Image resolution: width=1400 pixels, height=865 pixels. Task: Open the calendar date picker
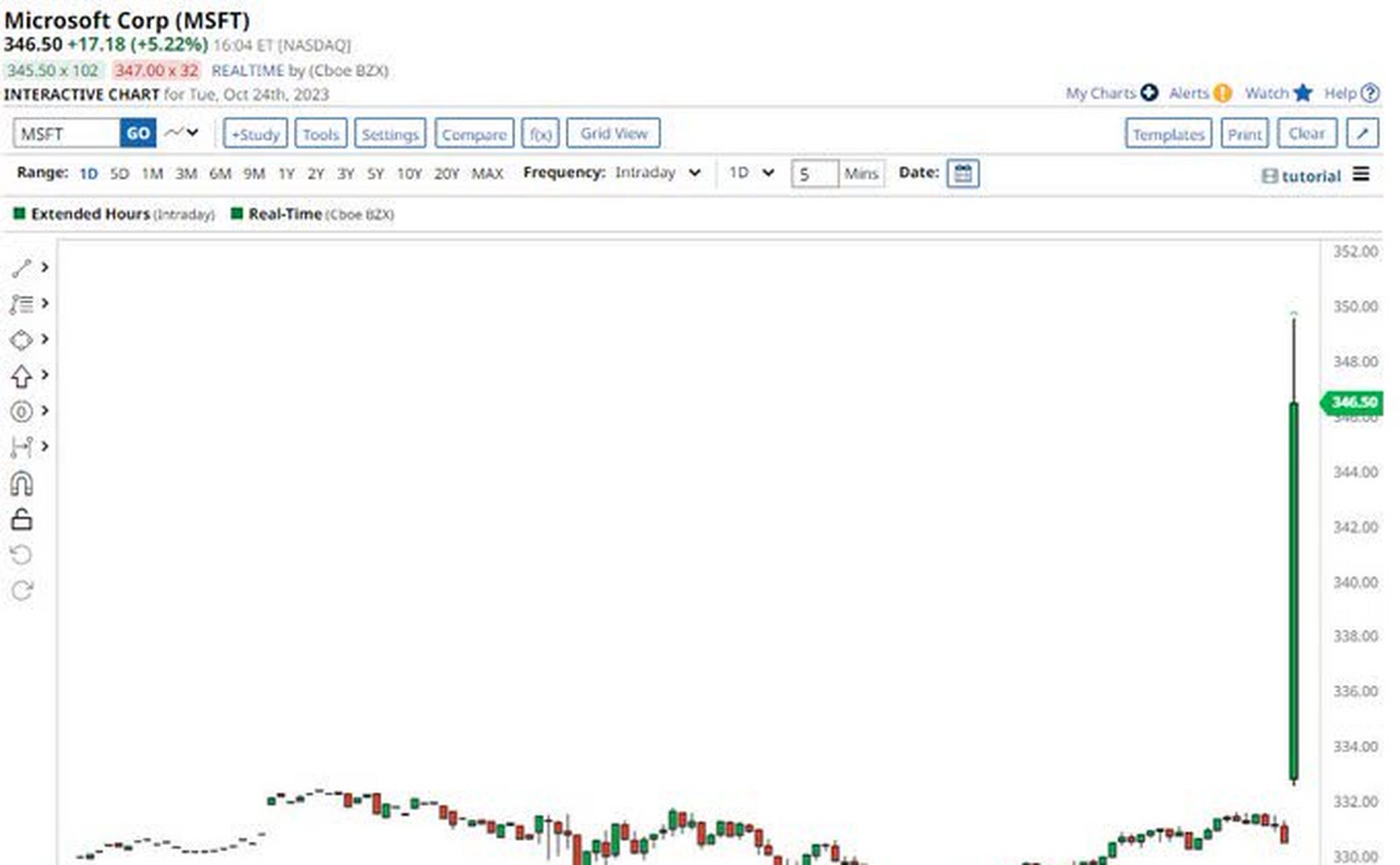tap(963, 174)
